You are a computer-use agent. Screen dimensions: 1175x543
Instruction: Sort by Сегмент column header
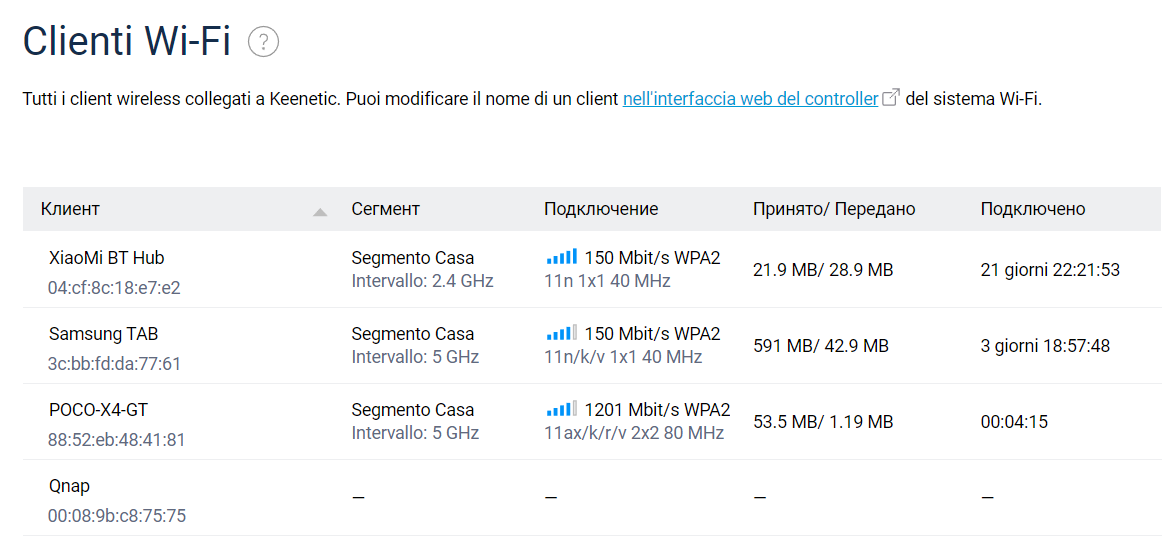(x=385, y=209)
